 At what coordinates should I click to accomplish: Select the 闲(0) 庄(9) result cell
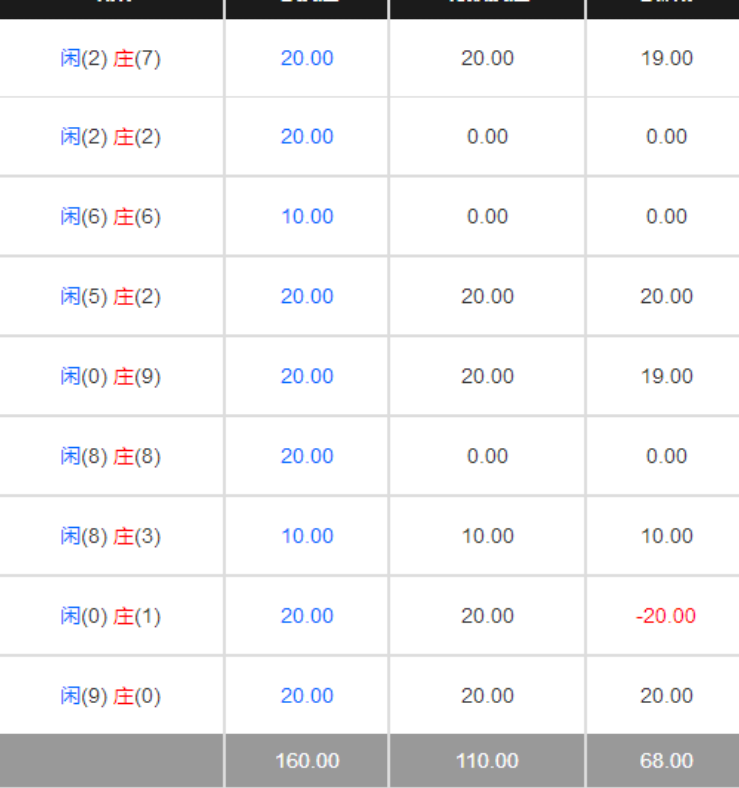click(x=110, y=377)
